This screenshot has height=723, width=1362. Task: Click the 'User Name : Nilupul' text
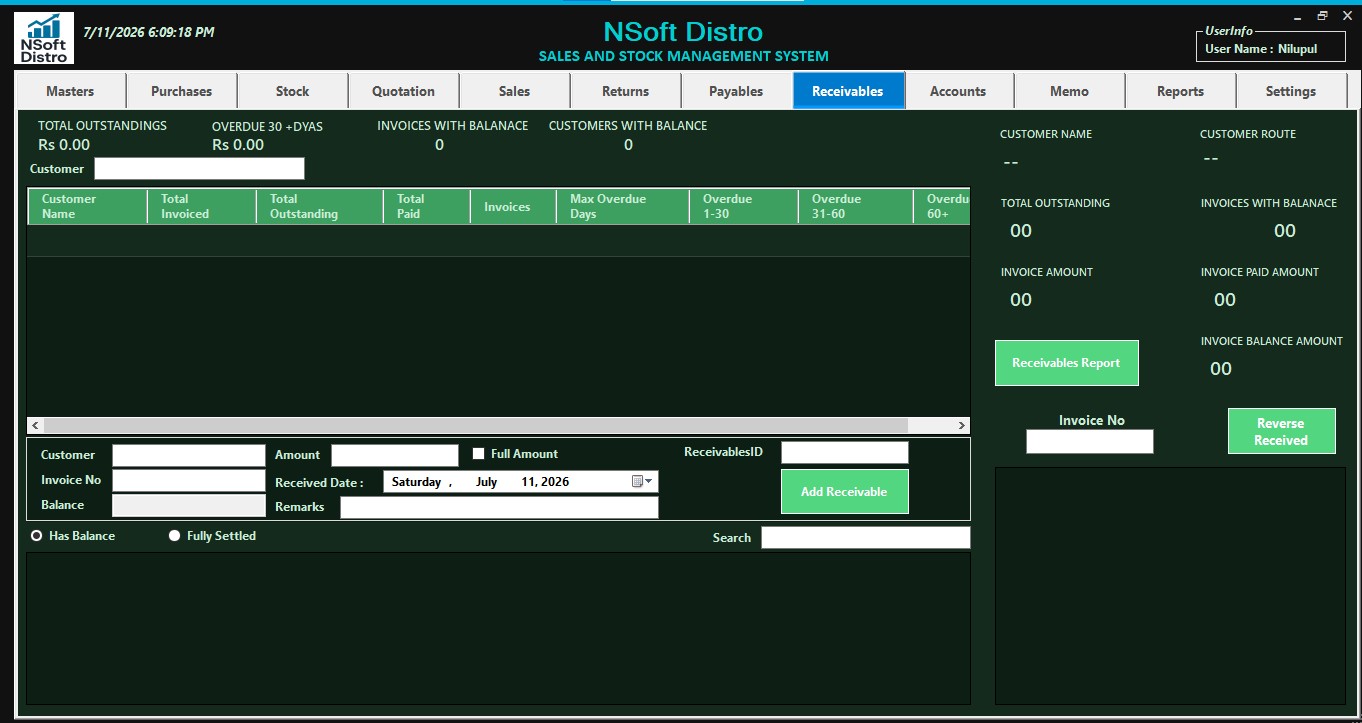1262,48
